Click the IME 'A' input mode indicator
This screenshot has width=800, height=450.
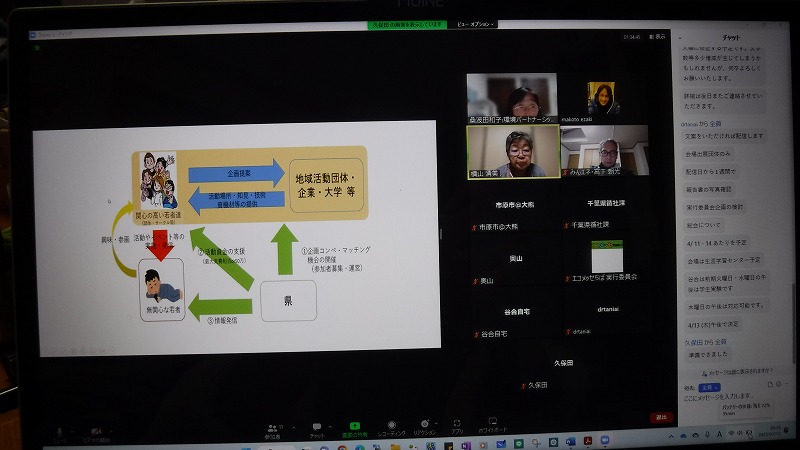tap(719, 435)
